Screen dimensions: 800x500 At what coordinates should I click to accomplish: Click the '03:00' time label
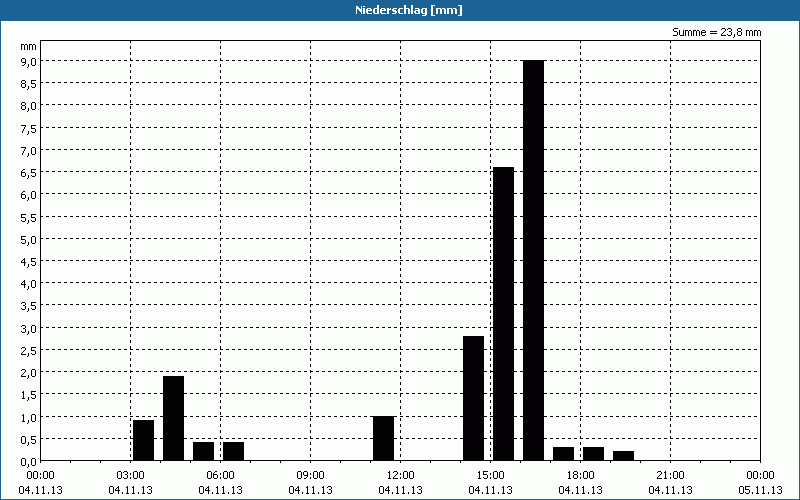tap(131, 476)
